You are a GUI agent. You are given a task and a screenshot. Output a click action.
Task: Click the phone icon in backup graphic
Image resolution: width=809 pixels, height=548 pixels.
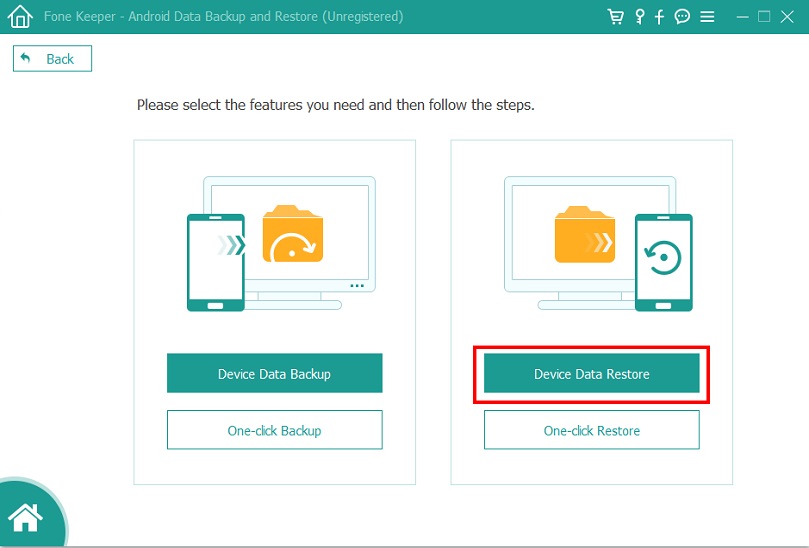[x=216, y=262]
